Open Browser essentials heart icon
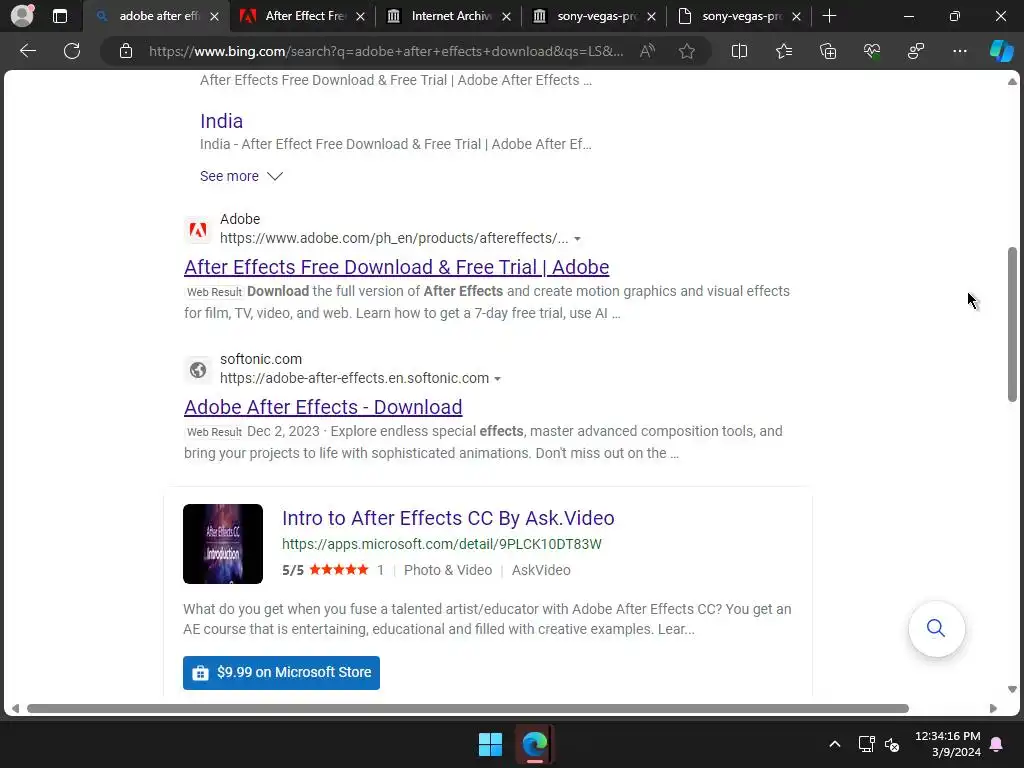The height and width of the screenshot is (768, 1024). pyautogui.click(x=872, y=51)
